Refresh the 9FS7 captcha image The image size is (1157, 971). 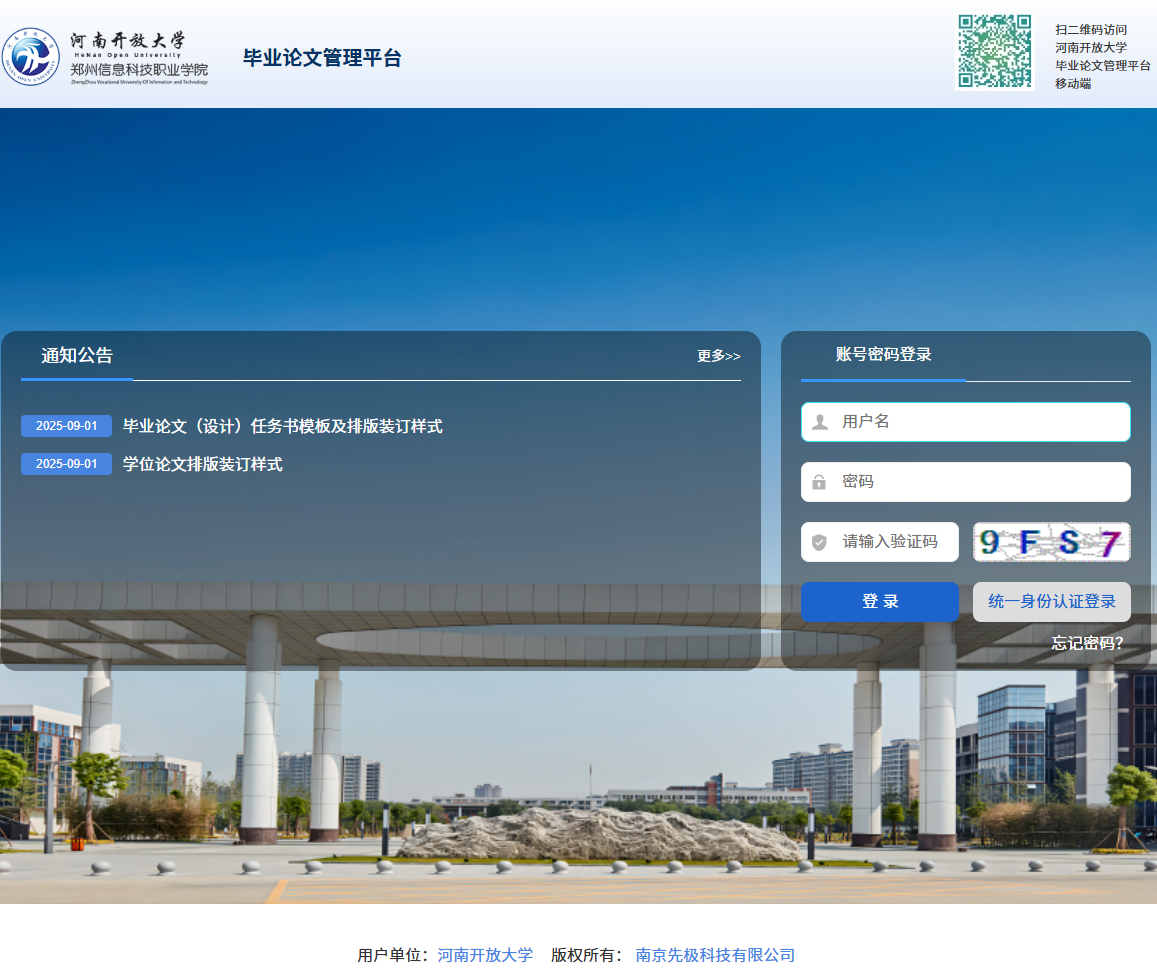[x=1051, y=542]
